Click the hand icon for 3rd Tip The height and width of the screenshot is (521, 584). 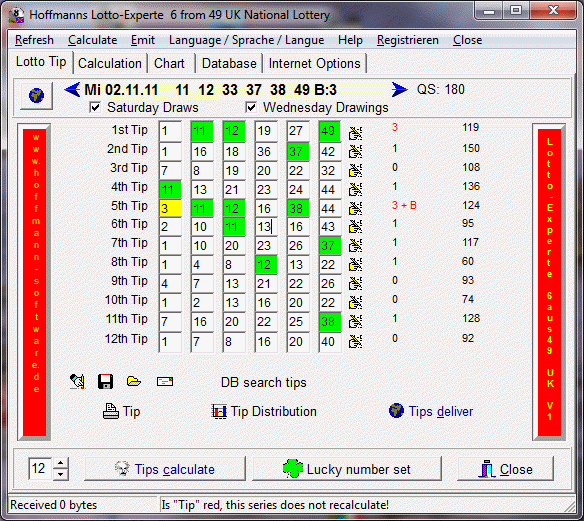(x=355, y=170)
